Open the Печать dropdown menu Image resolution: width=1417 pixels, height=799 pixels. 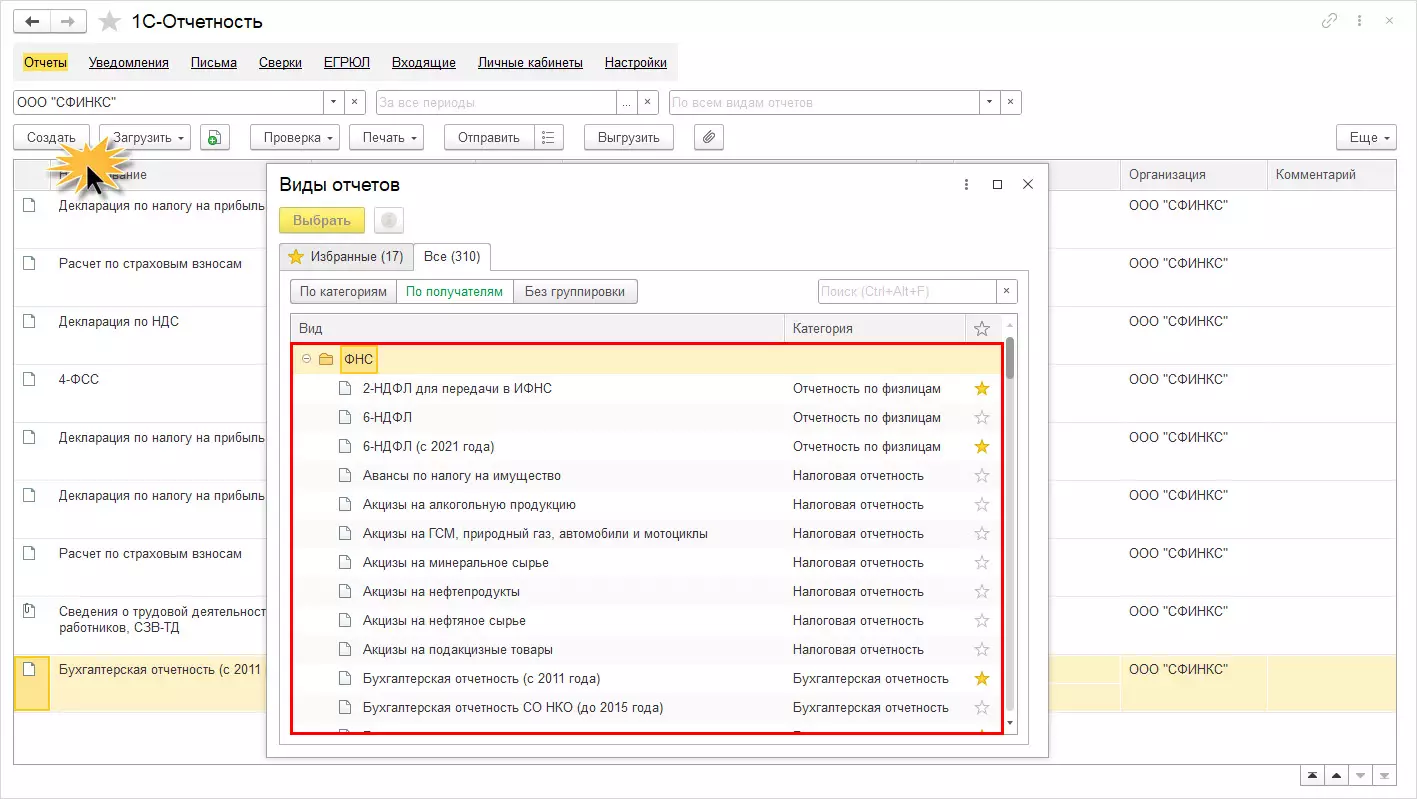click(387, 138)
